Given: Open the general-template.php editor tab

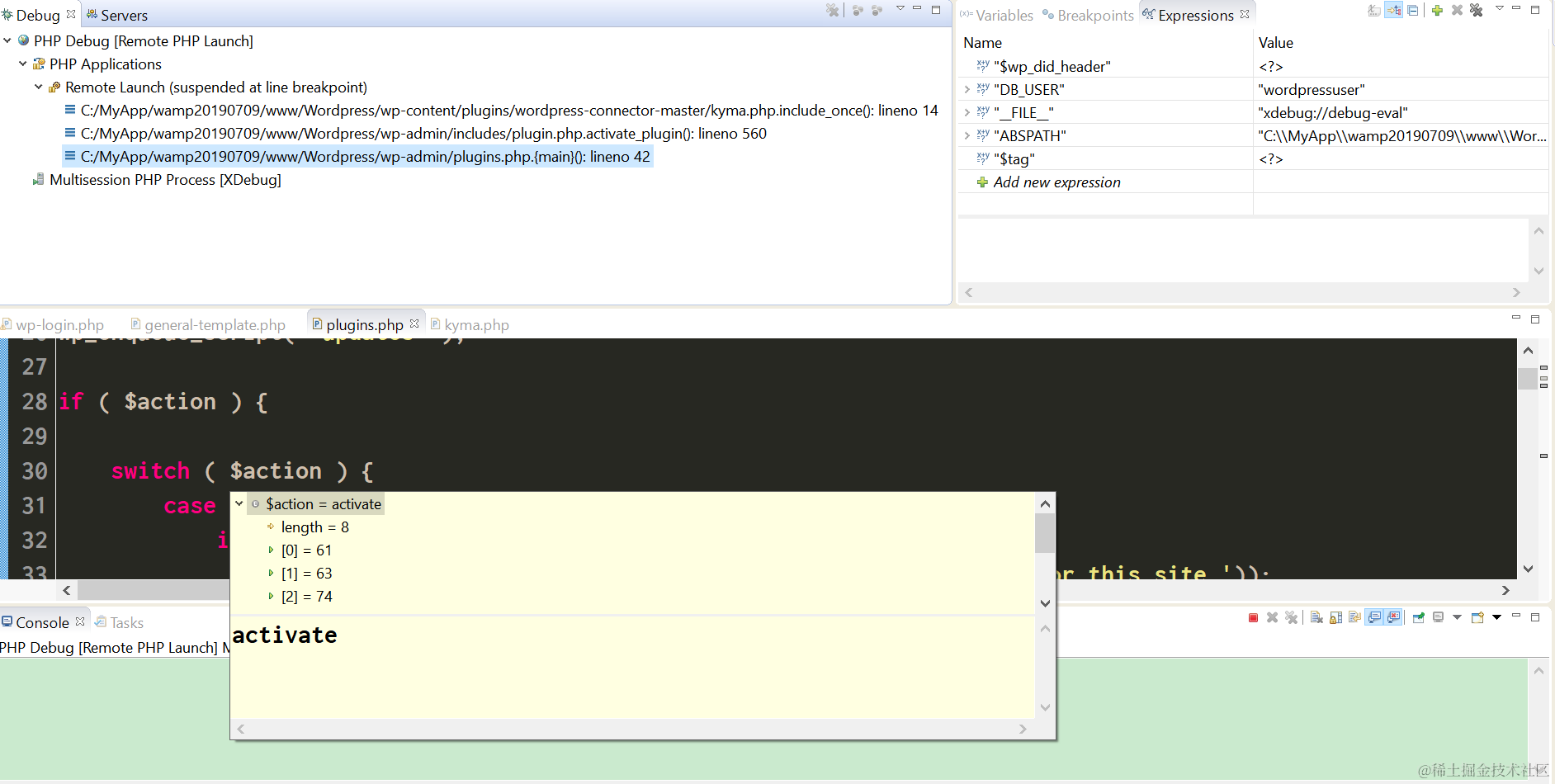Looking at the screenshot, I should click(x=208, y=325).
